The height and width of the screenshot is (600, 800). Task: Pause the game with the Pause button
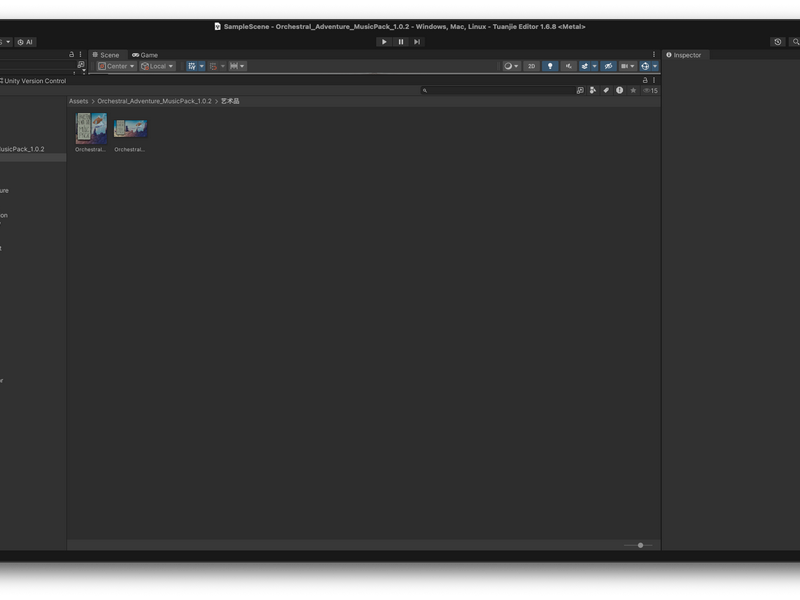[x=401, y=42]
